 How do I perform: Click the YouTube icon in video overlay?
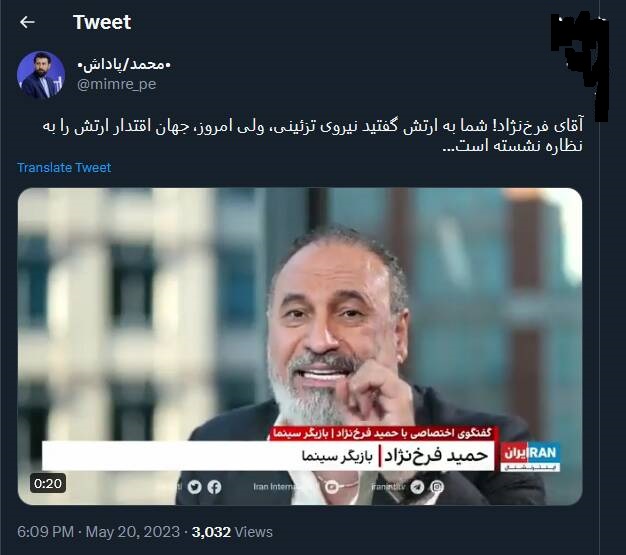pyautogui.click(x=331, y=487)
